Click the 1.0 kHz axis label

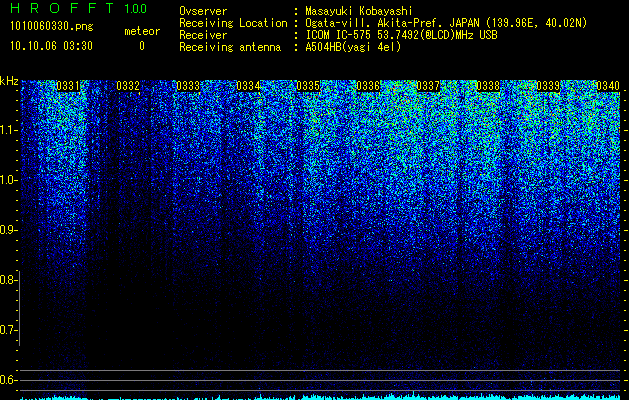pos(8,180)
